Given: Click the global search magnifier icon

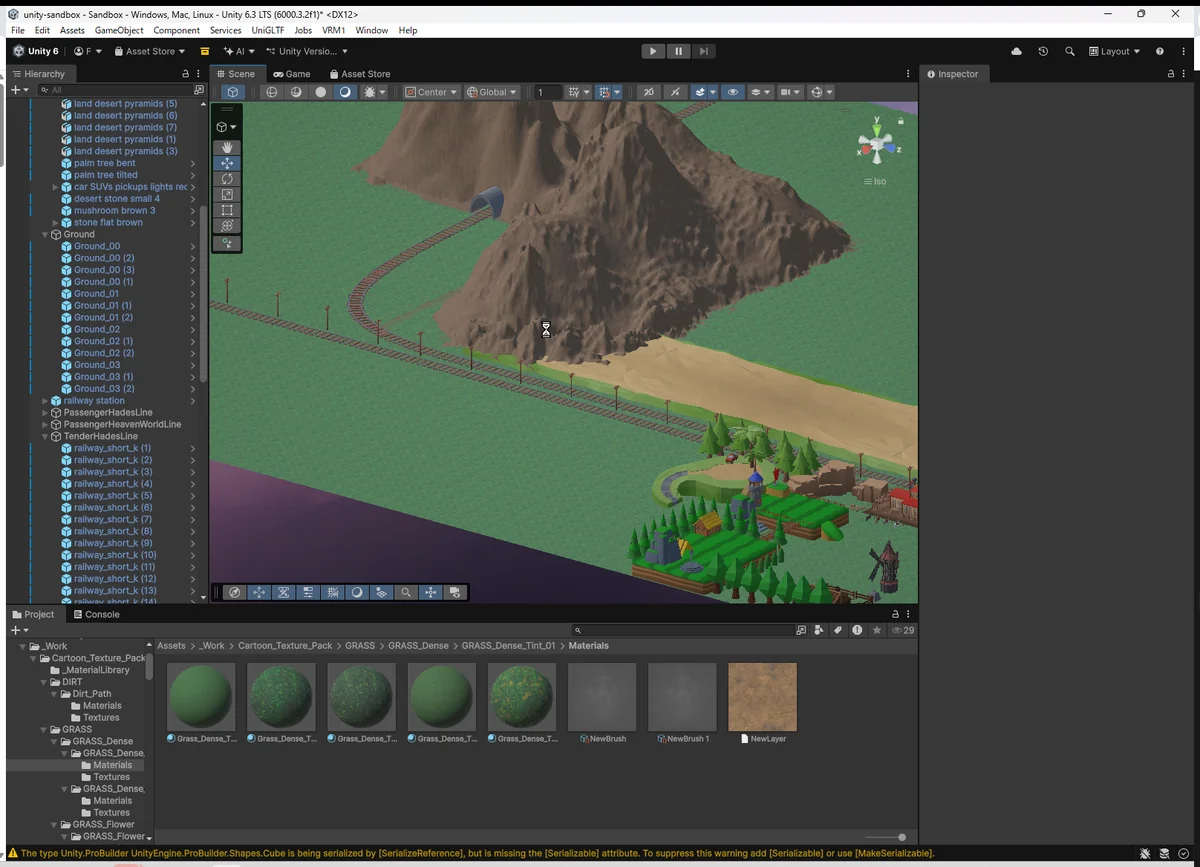Looking at the screenshot, I should 1070,51.
